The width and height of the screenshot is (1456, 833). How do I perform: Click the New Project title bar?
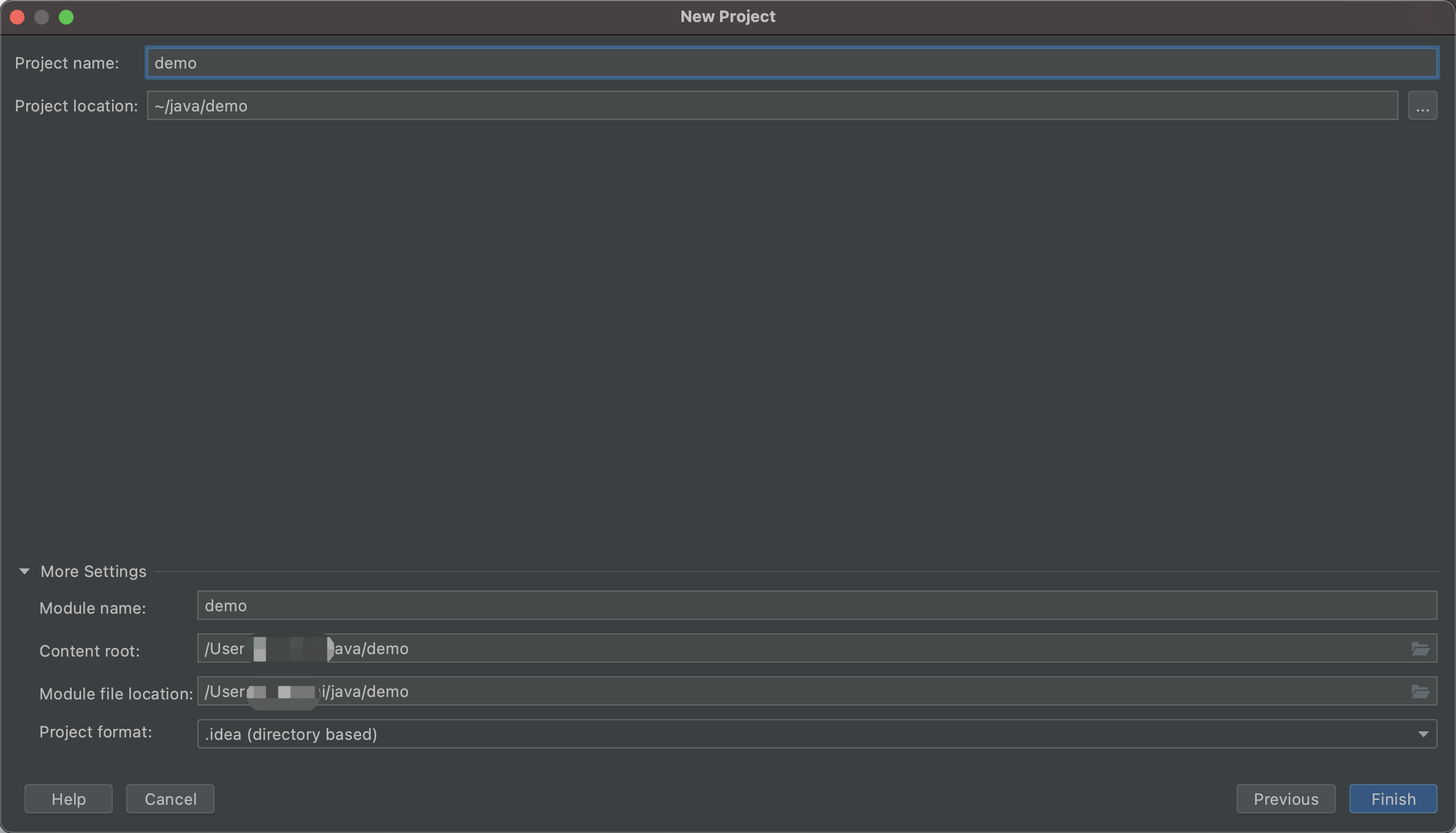[727, 17]
